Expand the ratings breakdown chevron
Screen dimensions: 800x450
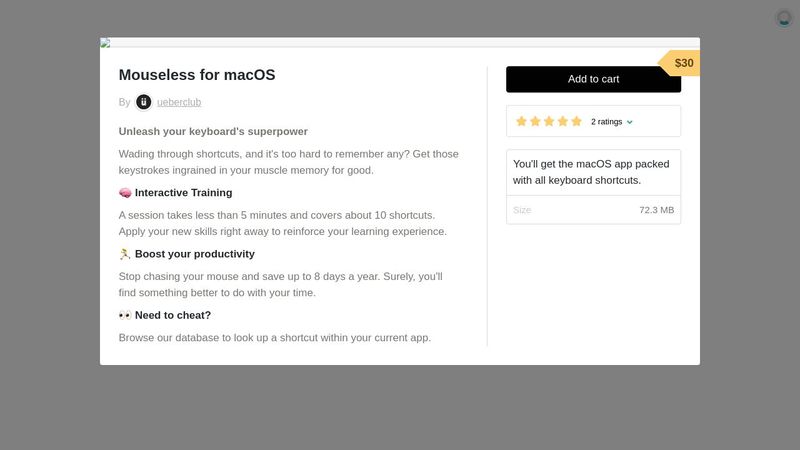[629, 122]
